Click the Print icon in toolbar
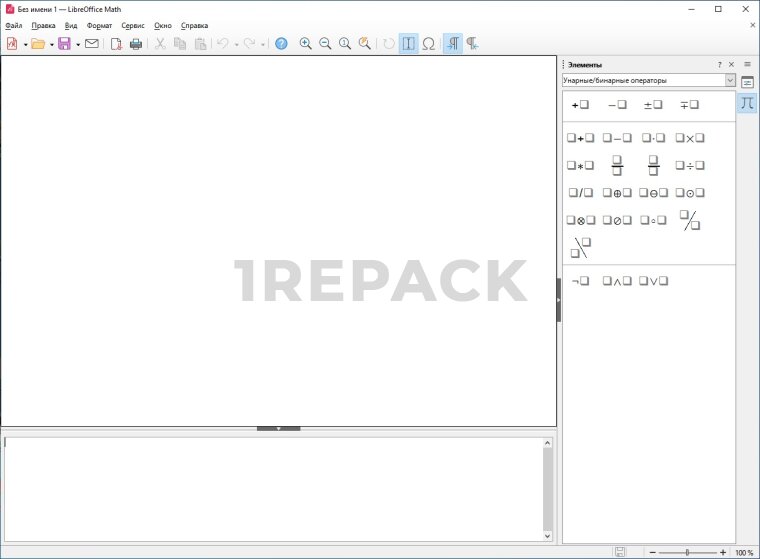Screen dimensions: 760x559 click(x=136, y=44)
